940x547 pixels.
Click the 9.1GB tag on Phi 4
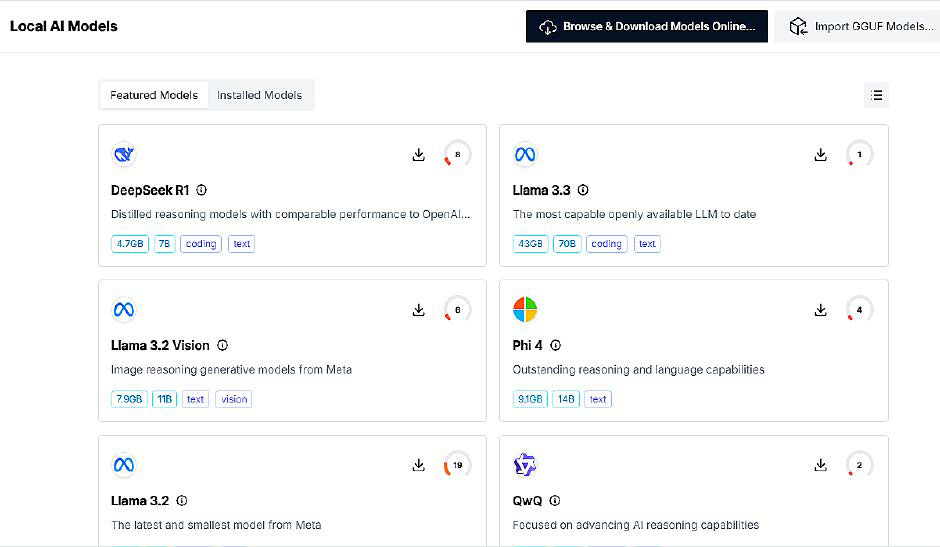(530, 399)
